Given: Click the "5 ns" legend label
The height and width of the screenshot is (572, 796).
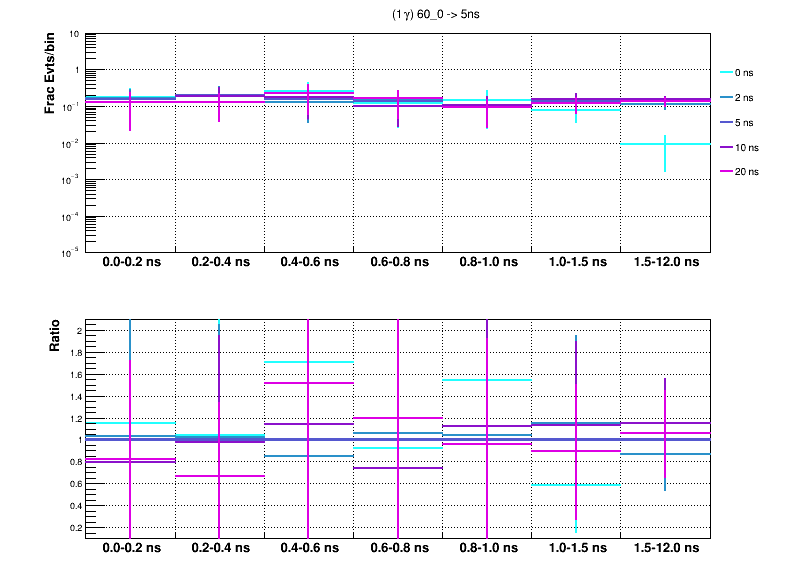Looking at the screenshot, I should click(743, 122).
